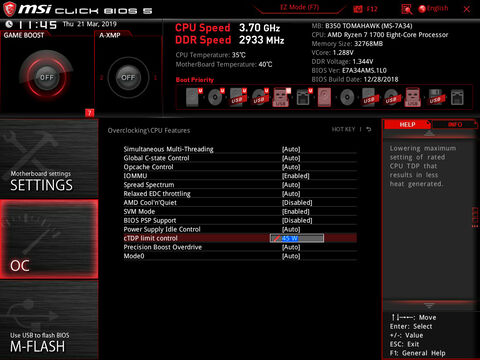Select the non-UEFI USB hard disk boot icon
Image resolution: width=480 pixels, height=360 pixels.
369,97
